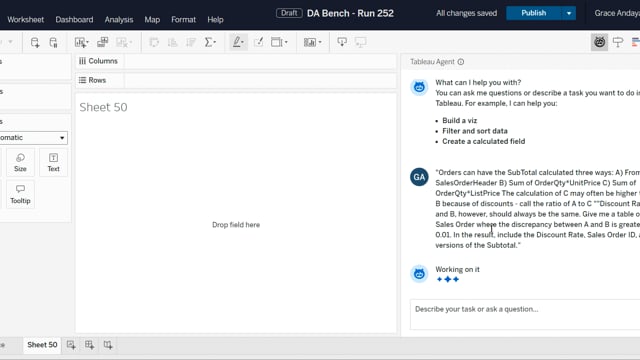Click the All changes saved status
This screenshot has height=360, width=640.
click(x=467, y=13)
